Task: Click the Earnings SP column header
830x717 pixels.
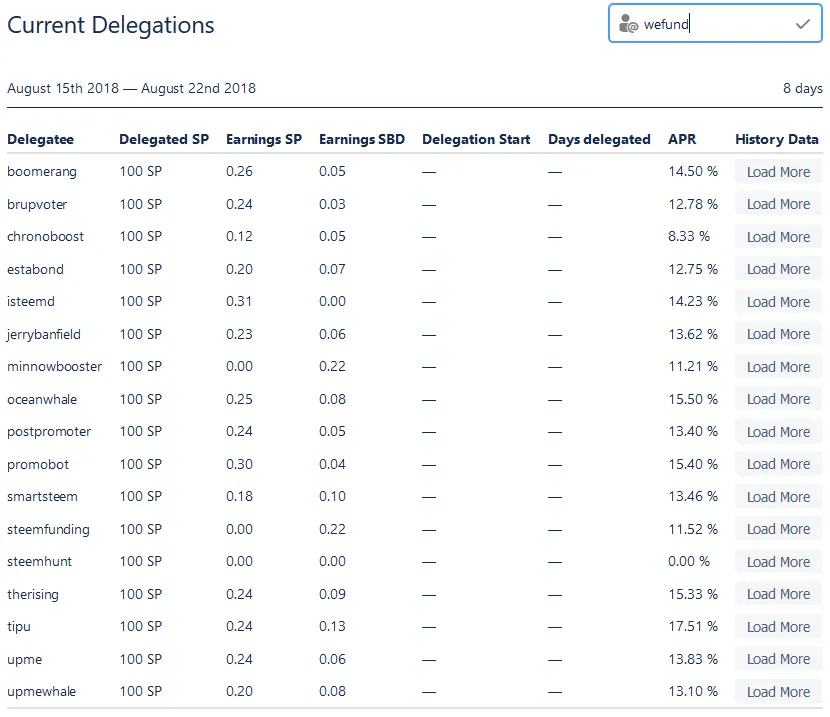Action: pyautogui.click(x=264, y=139)
